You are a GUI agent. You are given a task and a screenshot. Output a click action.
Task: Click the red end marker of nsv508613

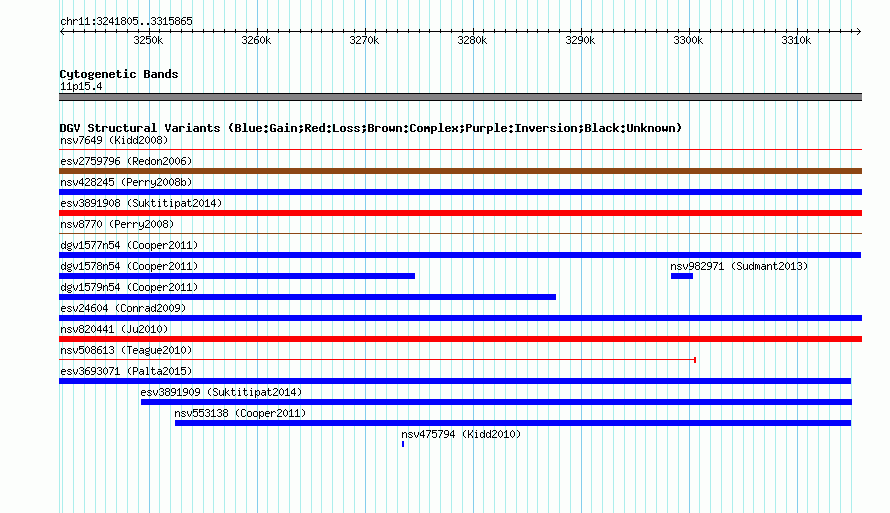coord(695,360)
